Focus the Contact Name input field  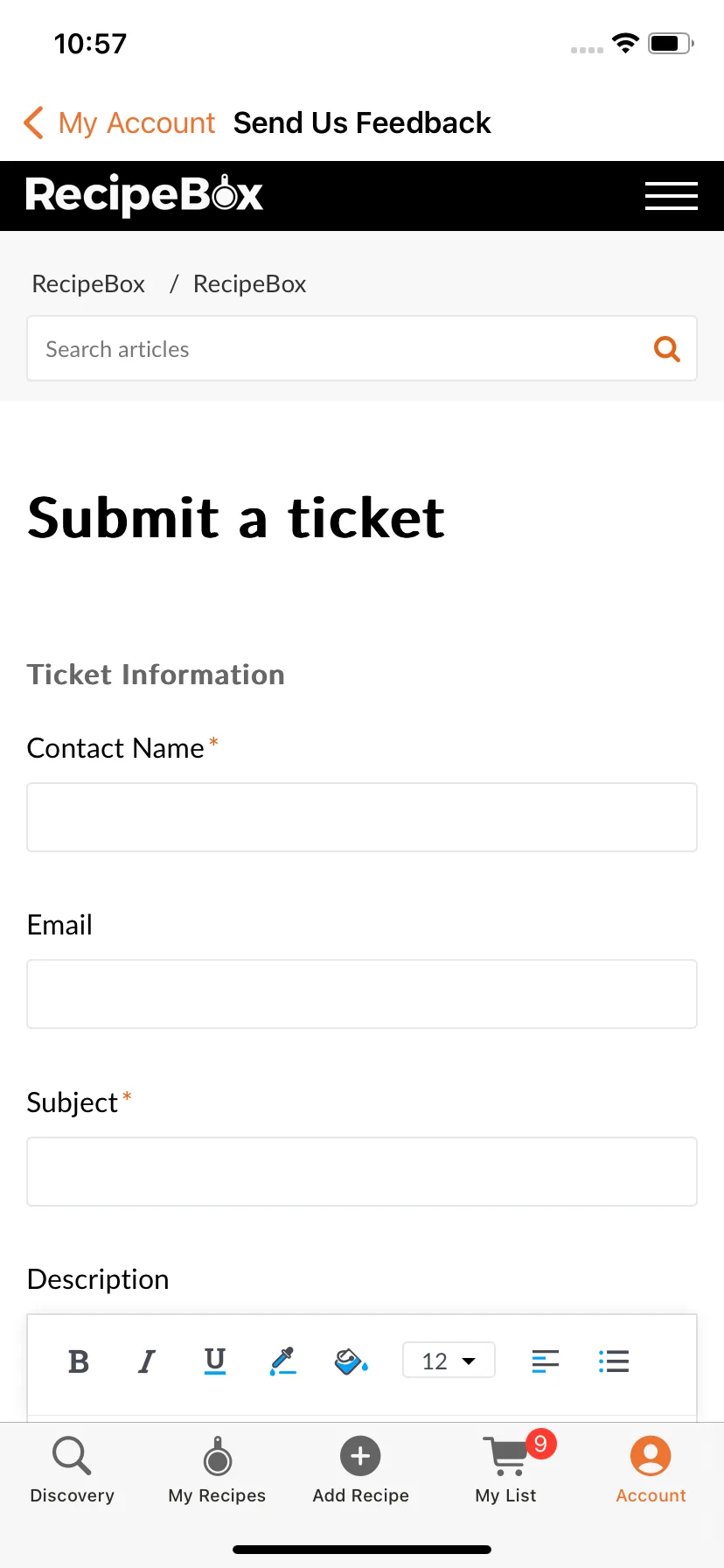tap(362, 817)
